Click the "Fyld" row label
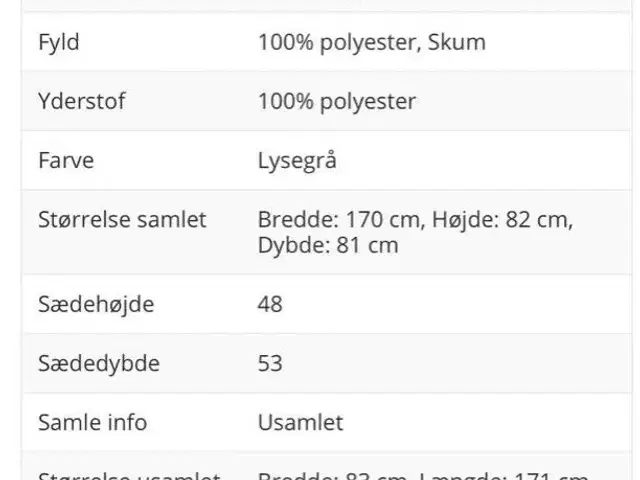This screenshot has width=640, height=480. tap(58, 43)
